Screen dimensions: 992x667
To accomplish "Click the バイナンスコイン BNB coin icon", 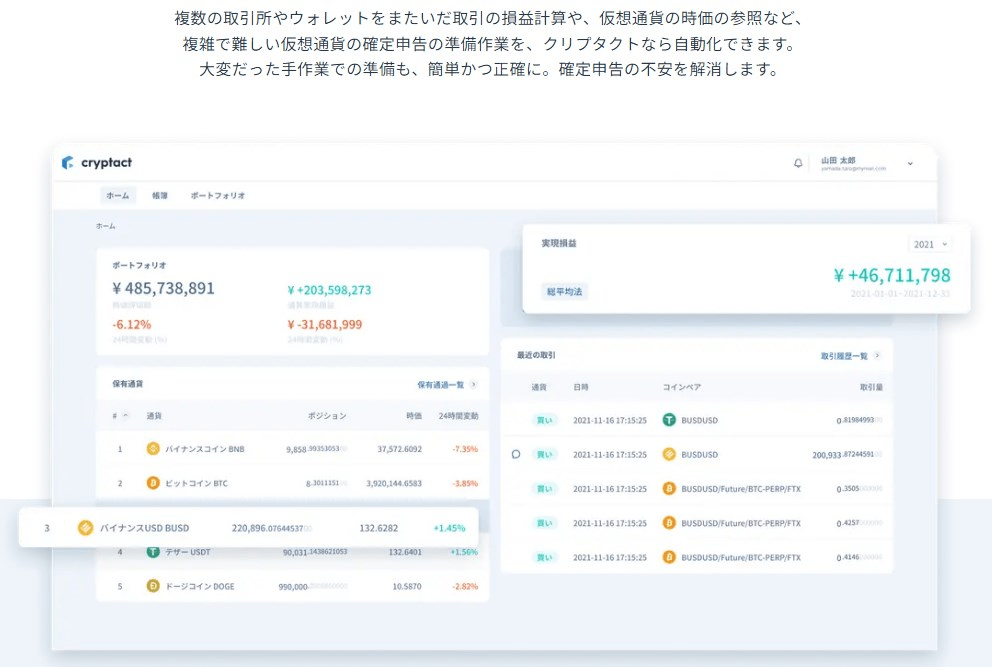I will [x=153, y=449].
